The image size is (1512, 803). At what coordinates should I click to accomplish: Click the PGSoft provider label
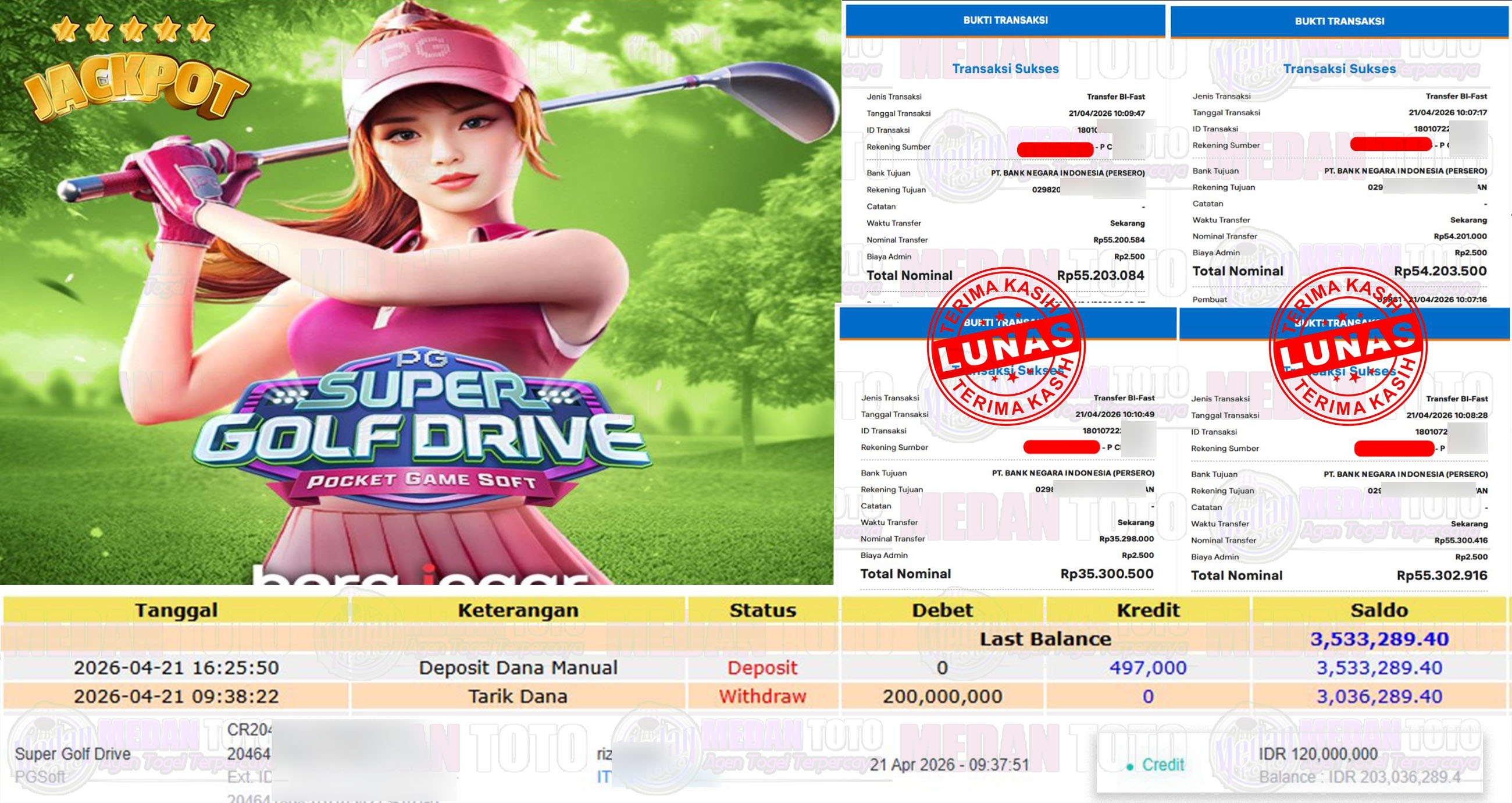(40, 777)
